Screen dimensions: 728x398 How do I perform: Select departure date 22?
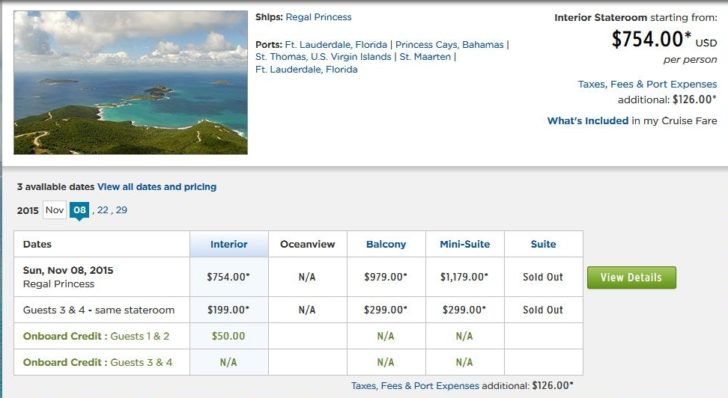coord(103,210)
